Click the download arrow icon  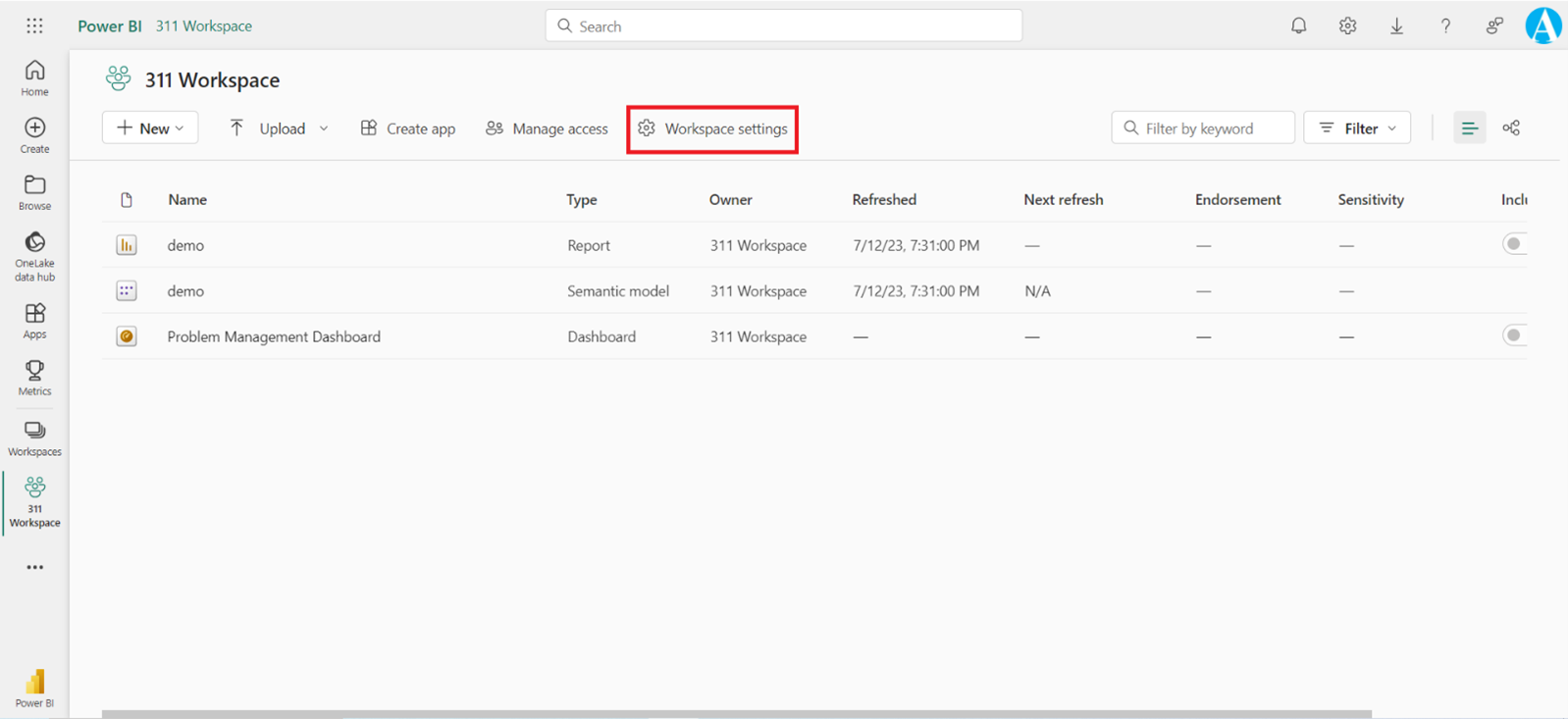coord(1396,26)
